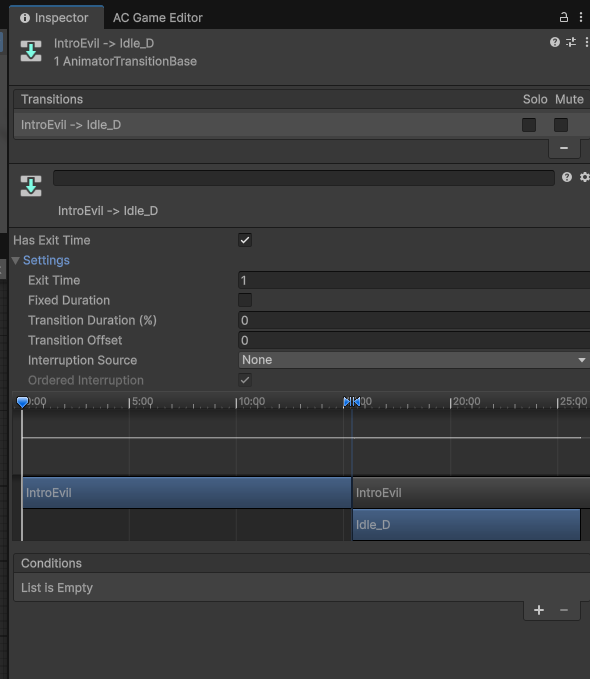The image size is (590, 679).
Task: Enable the Fixed Duration checkbox
Action: click(x=245, y=300)
